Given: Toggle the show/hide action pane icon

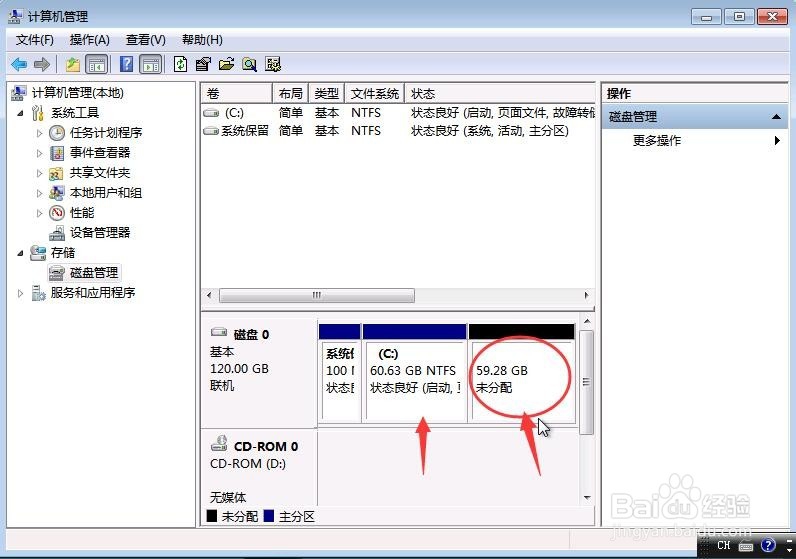Looking at the screenshot, I should point(151,64).
